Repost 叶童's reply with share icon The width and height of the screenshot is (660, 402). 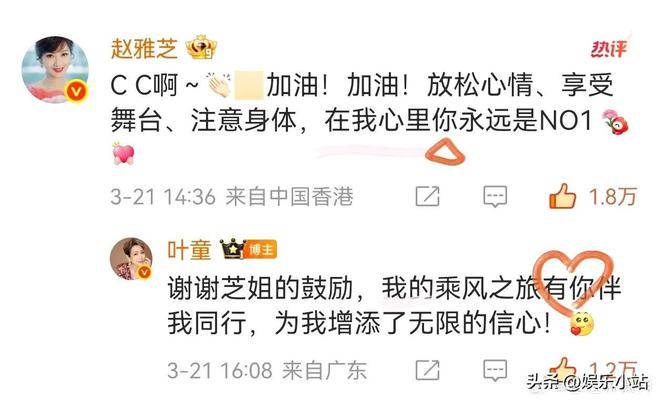point(427,370)
